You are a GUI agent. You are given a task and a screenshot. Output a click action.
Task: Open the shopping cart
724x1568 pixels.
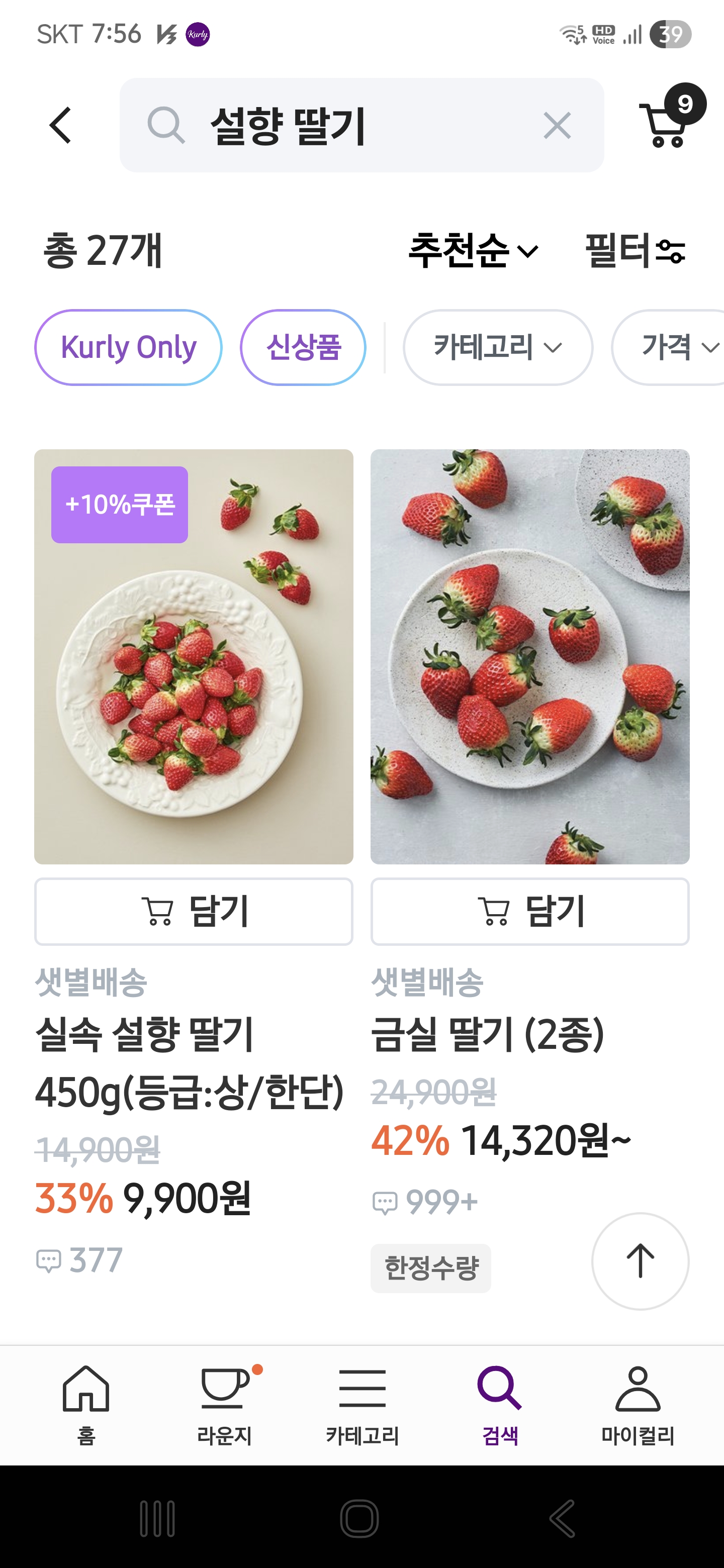pos(666,123)
